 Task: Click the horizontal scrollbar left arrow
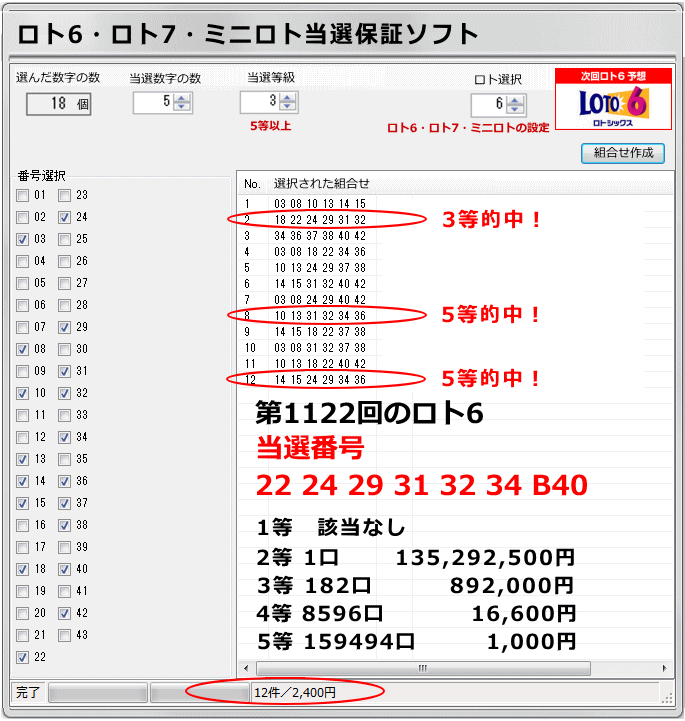[246, 668]
